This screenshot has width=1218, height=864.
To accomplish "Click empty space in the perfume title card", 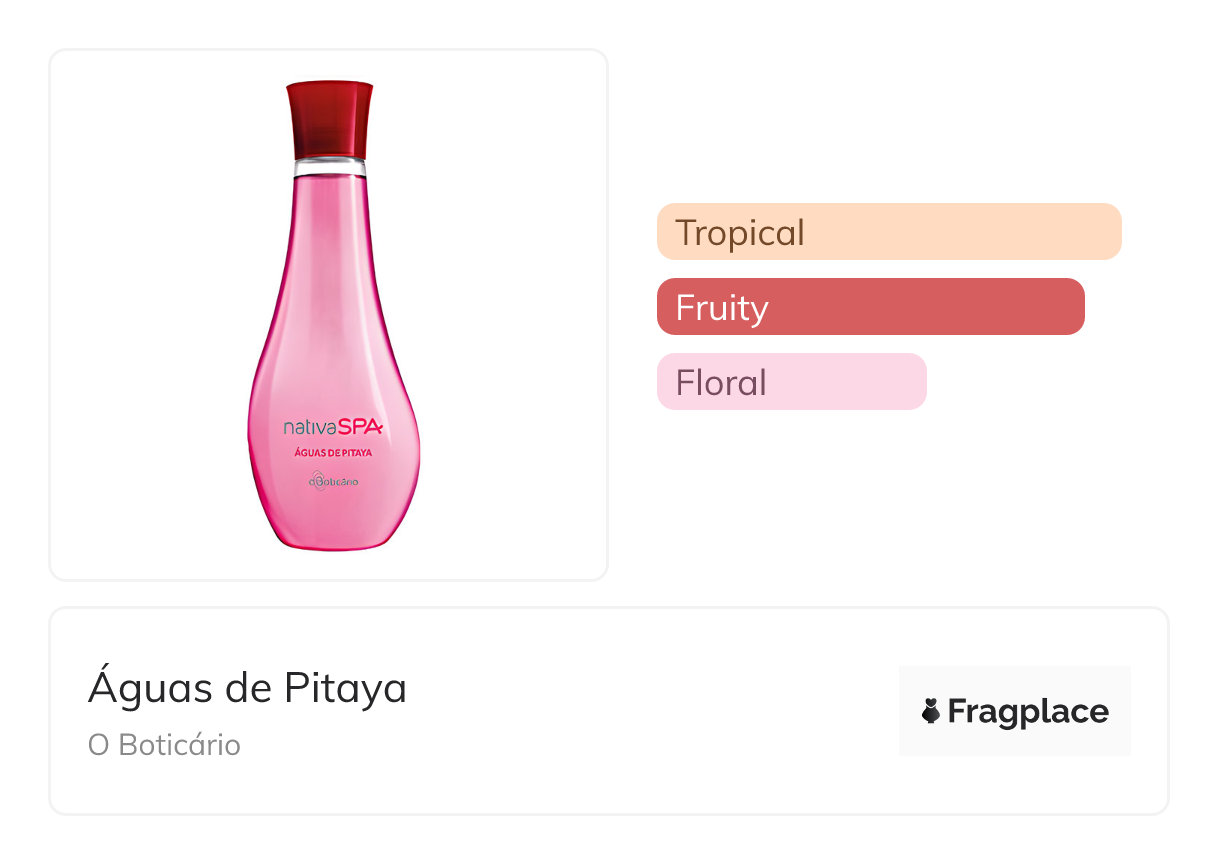I will [650, 712].
